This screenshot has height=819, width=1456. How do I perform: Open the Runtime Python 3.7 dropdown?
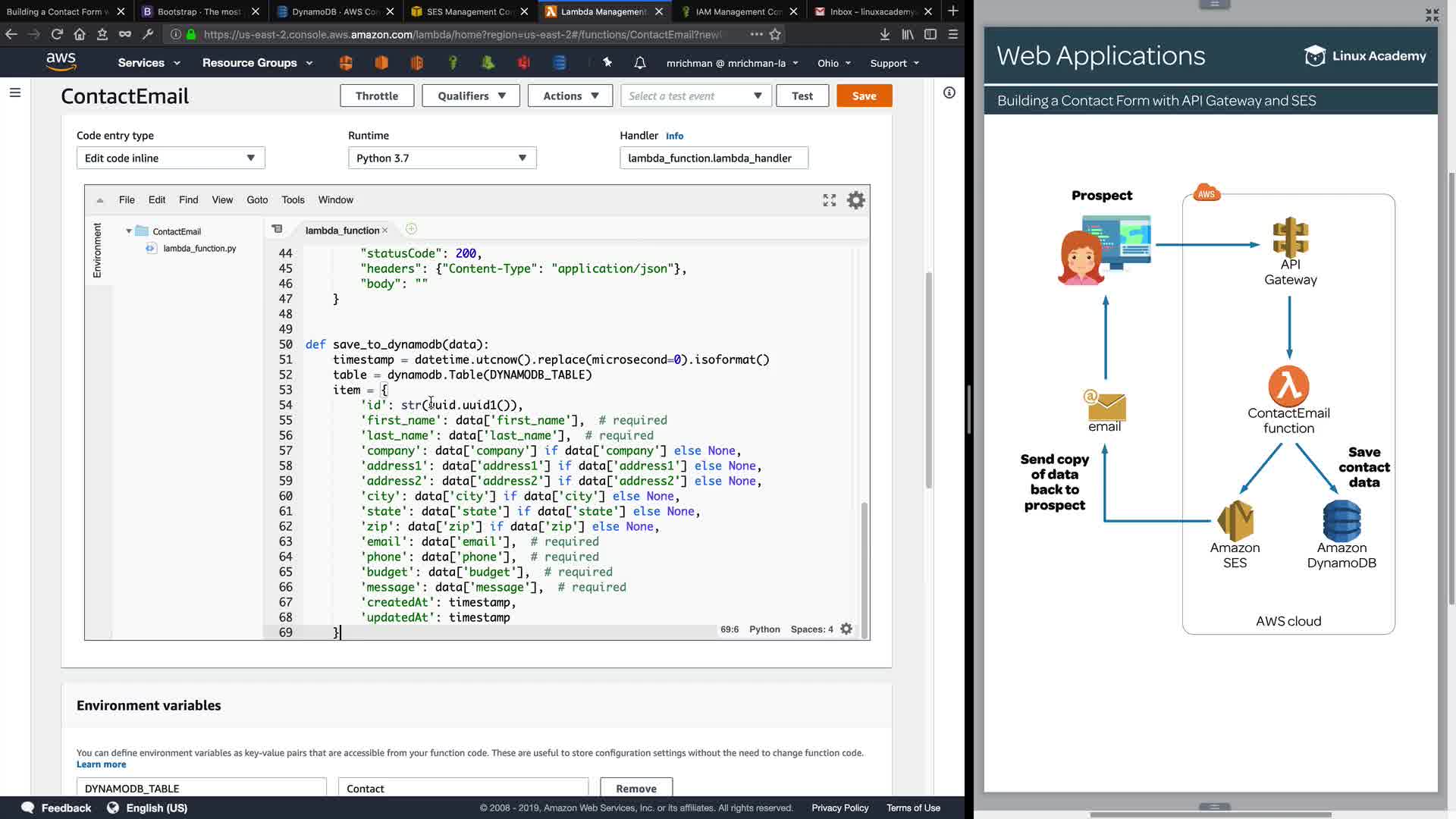pyautogui.click(x=442, y=158)
